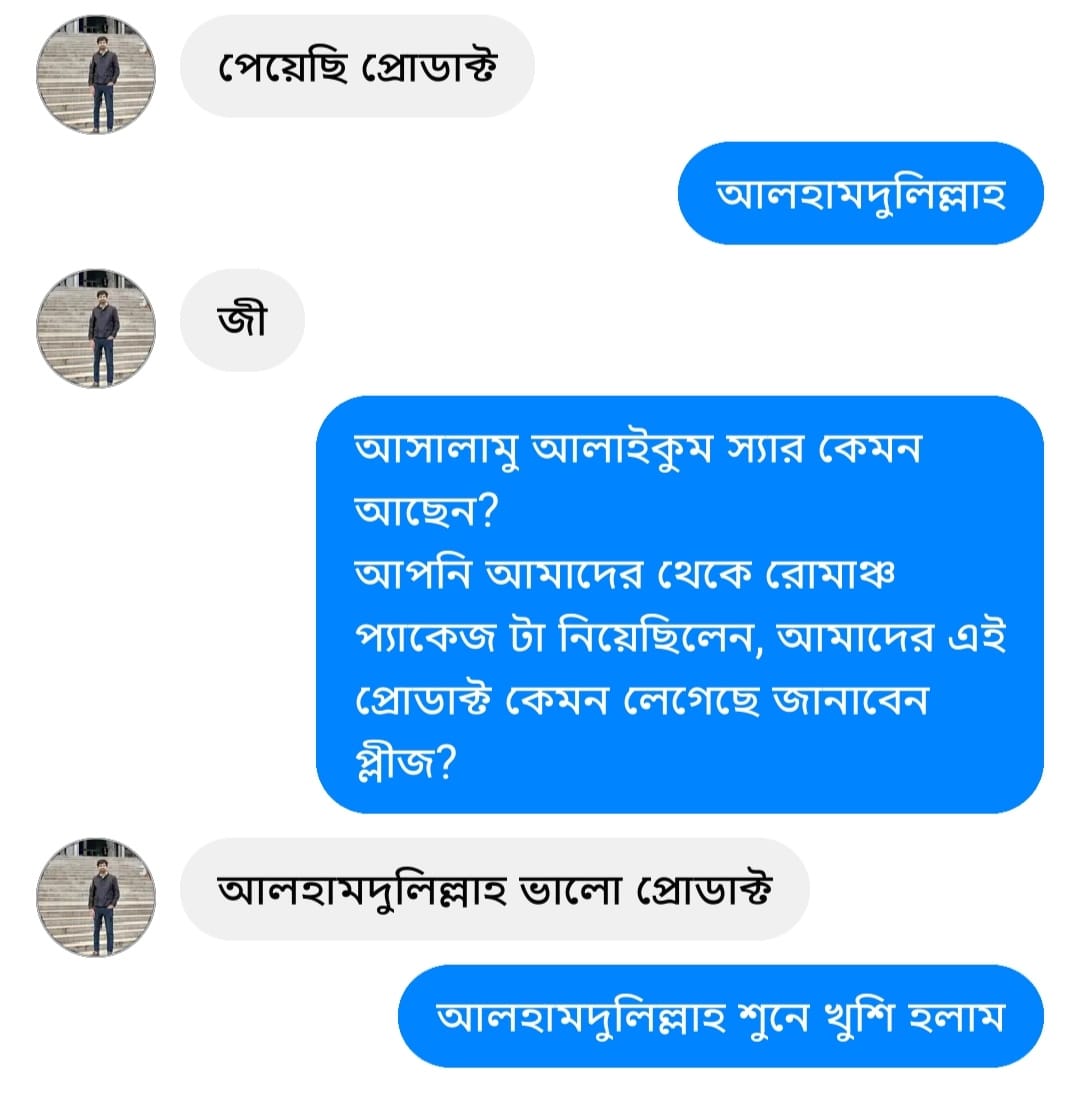Tap the avatar beside "আলহামদুলিল্লাহ ভালো প্রোডাক্ট"
1080x1099 pixels.
(x=96, y=897)
